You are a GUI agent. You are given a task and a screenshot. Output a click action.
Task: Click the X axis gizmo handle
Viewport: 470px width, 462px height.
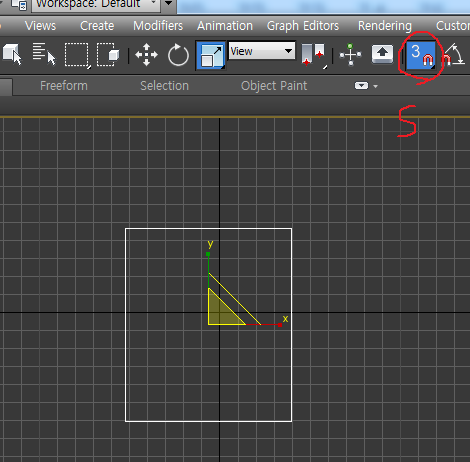280,325
